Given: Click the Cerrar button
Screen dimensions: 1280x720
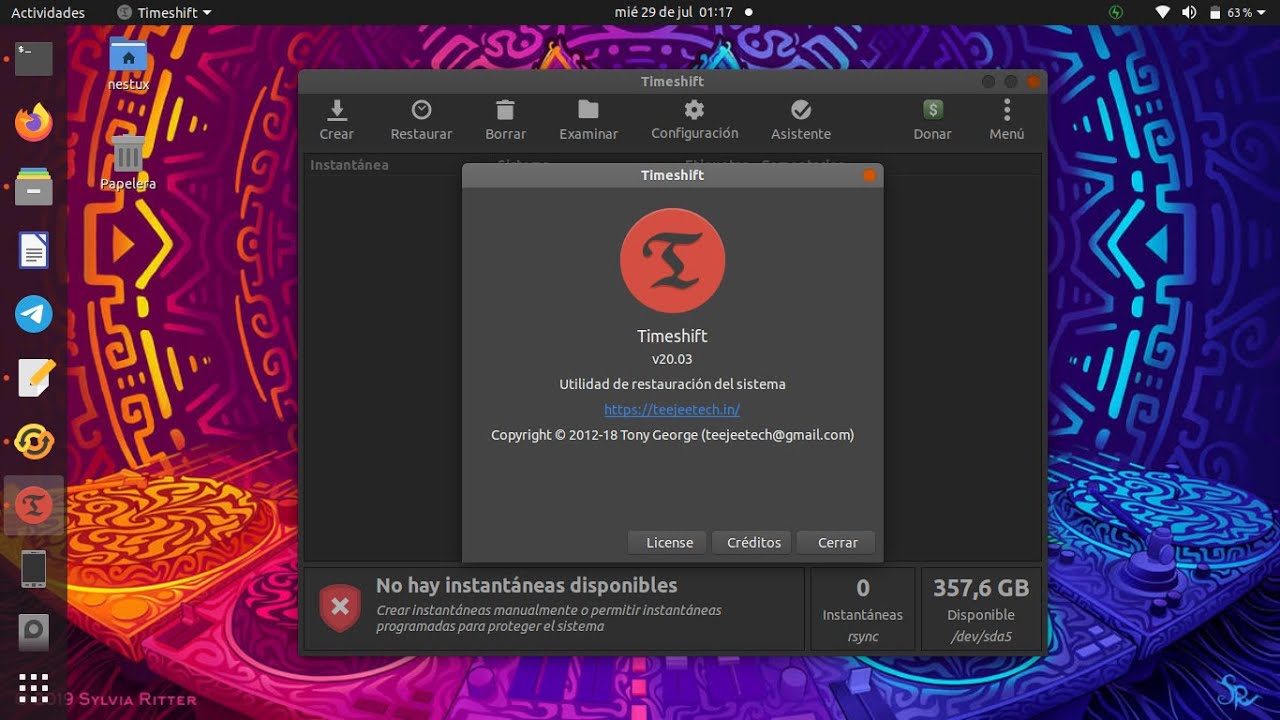Looking at the screenshot, I should (x=837, y=542).
